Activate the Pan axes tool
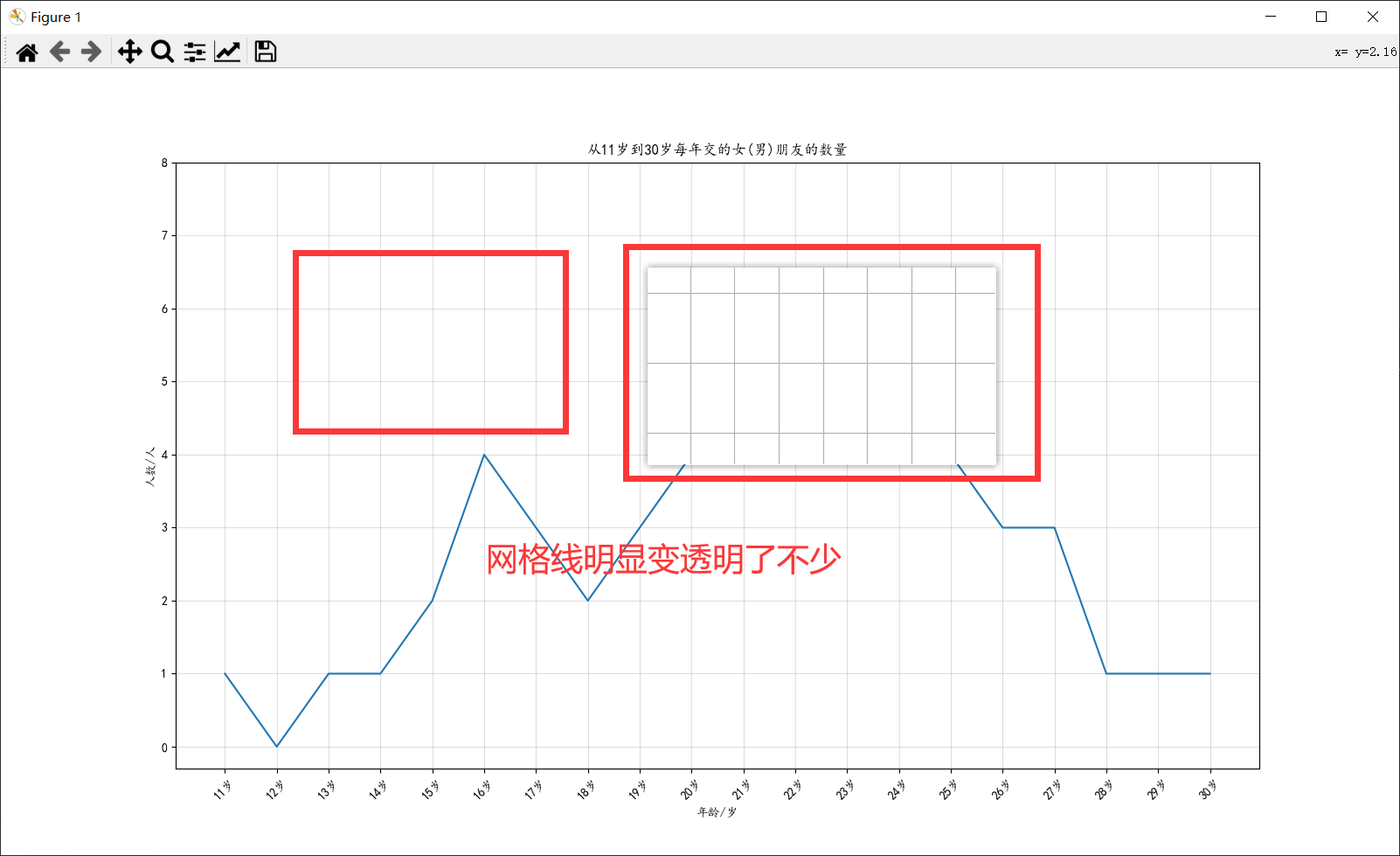The width and height of the screenshot is (1400, 856). (x=130, y=52)
